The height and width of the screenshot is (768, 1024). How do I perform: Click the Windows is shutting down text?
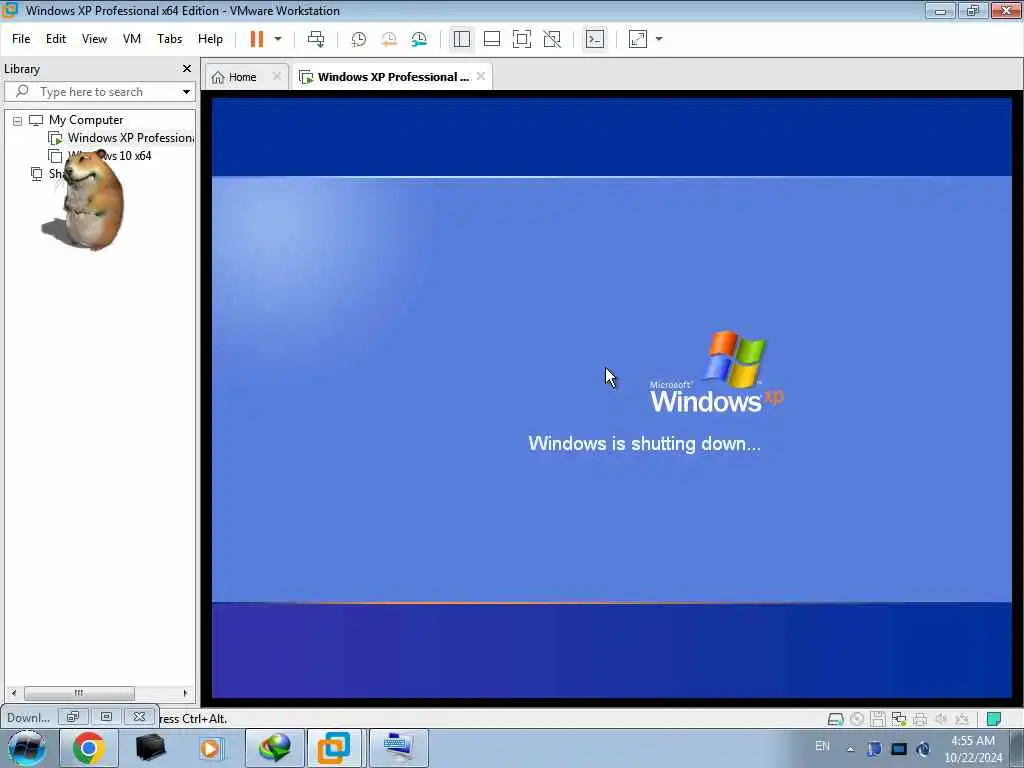(645, 444)
